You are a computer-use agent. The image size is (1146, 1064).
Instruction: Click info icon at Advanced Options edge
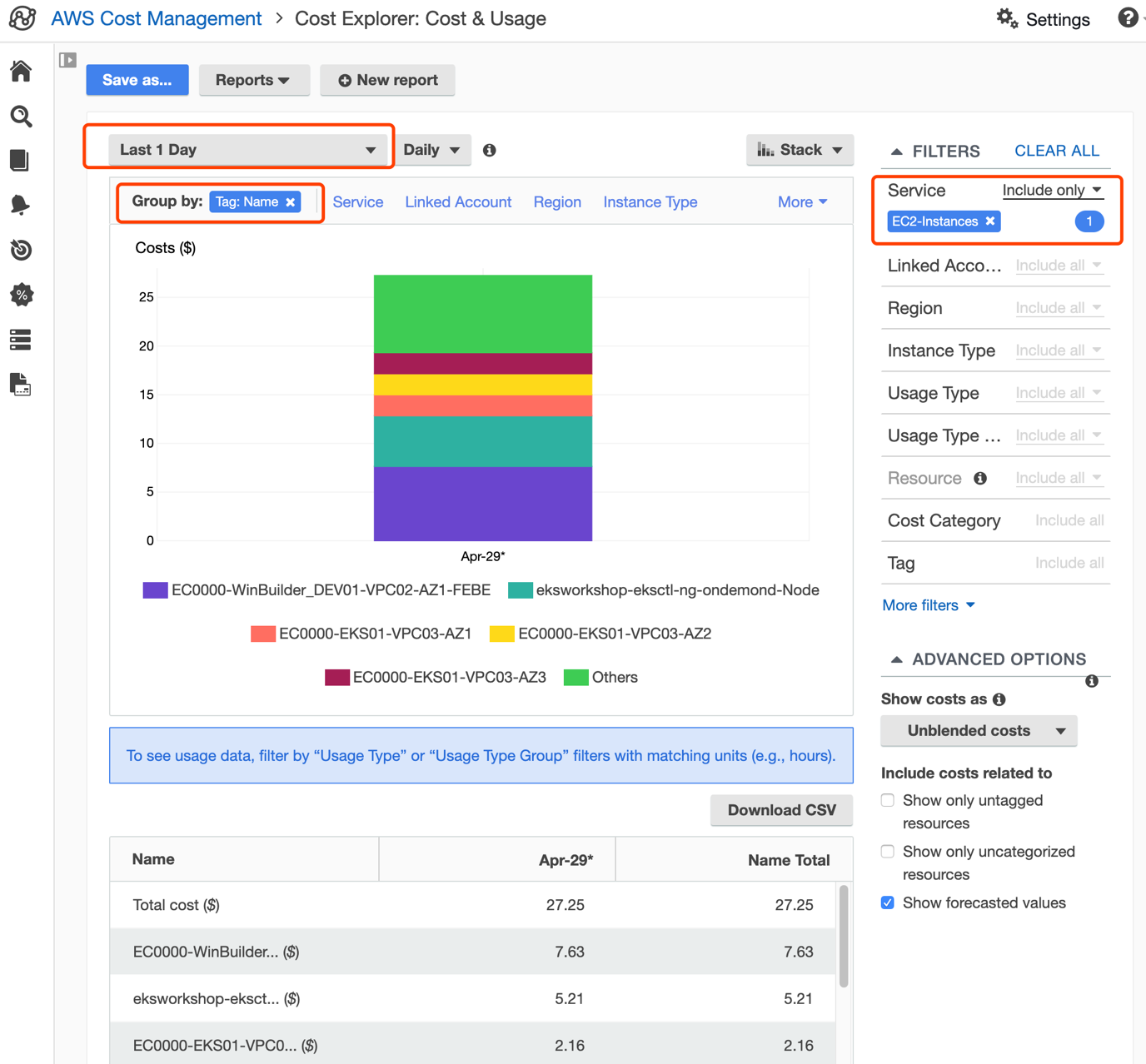[1092, 681]
